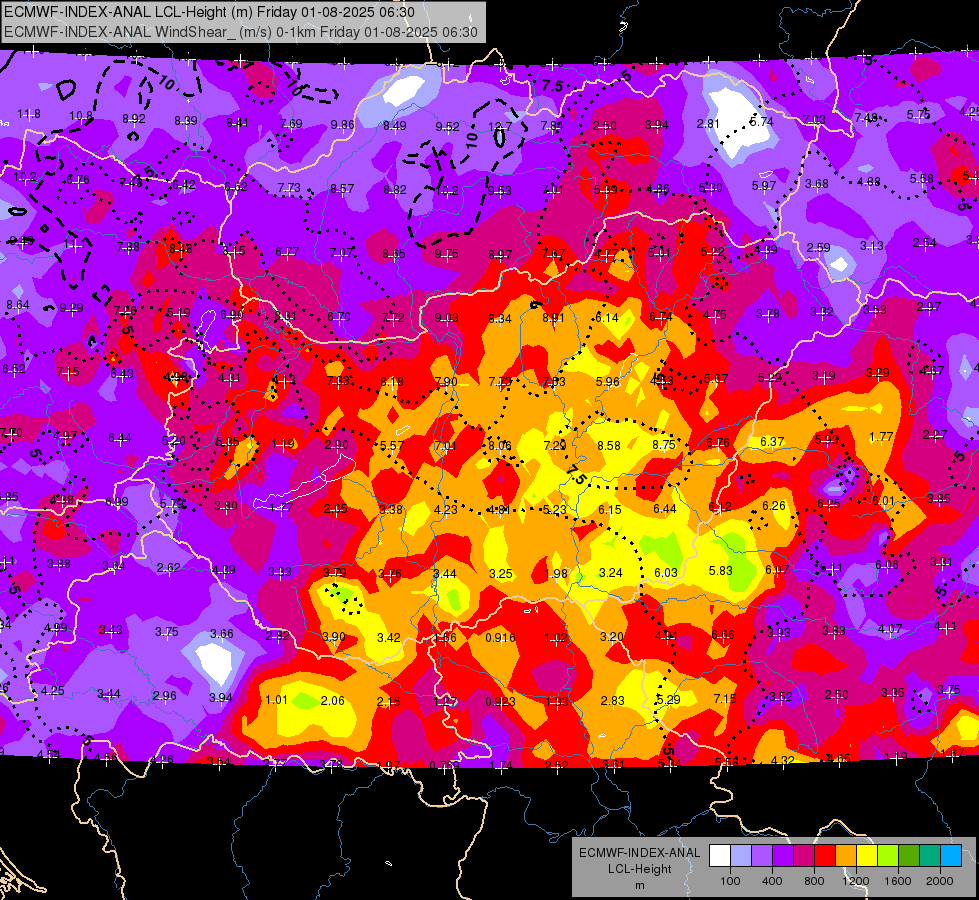Click the legend scale value 100

point(731,881)
